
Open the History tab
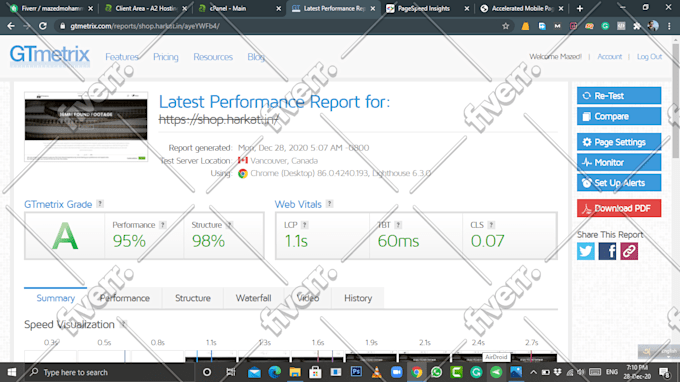click(x=358, y=298)
